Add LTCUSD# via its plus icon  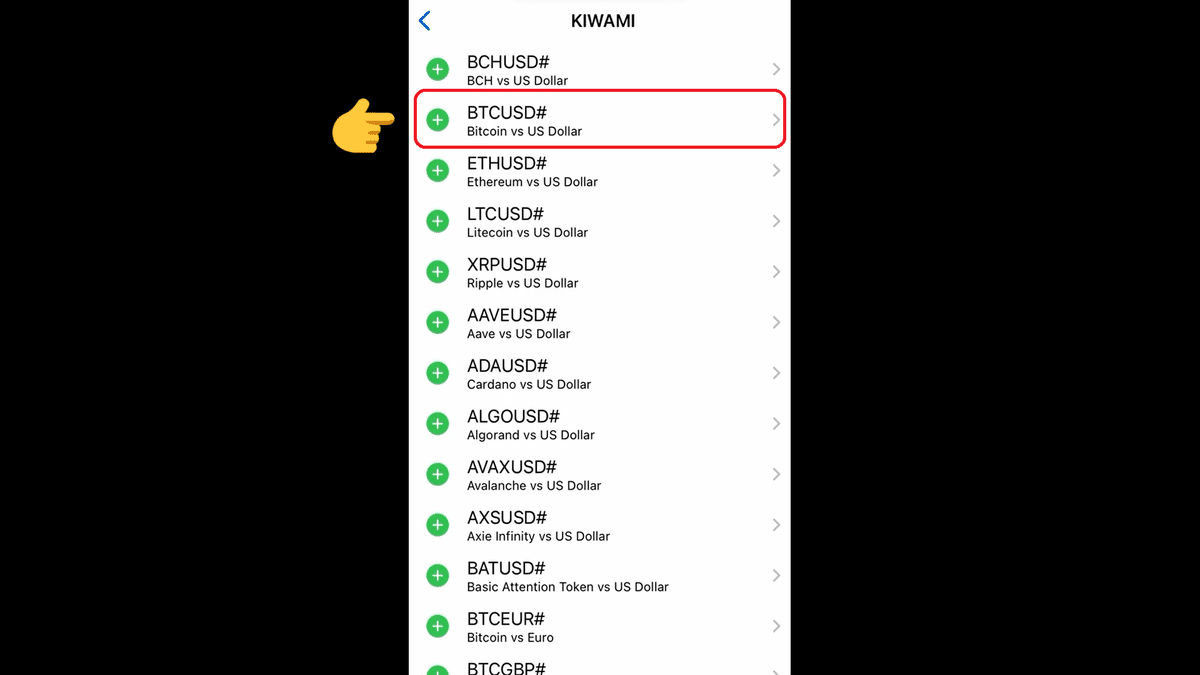(x=437, y=221)
